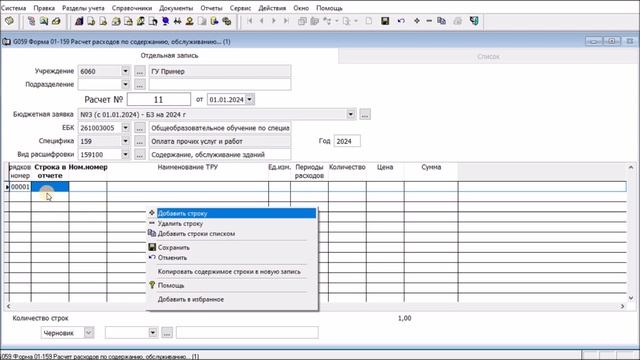Screen dimensions: 640x360
Task: Open the Учреждение dropdown arrow
Action: pyautogui.click(x=125, y=71)
